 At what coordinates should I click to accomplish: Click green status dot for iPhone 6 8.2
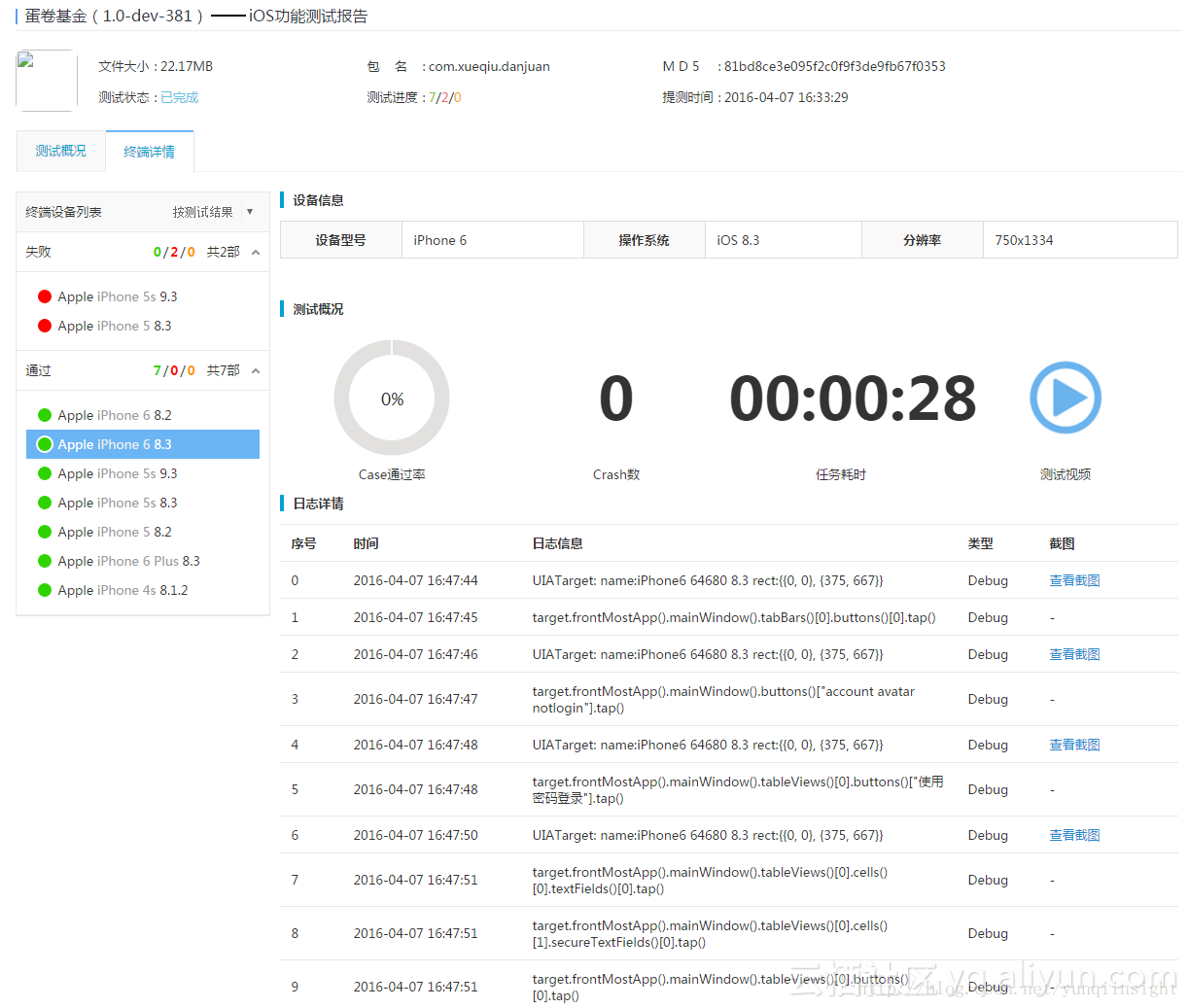pyautogui.click(x=45, y=415)
